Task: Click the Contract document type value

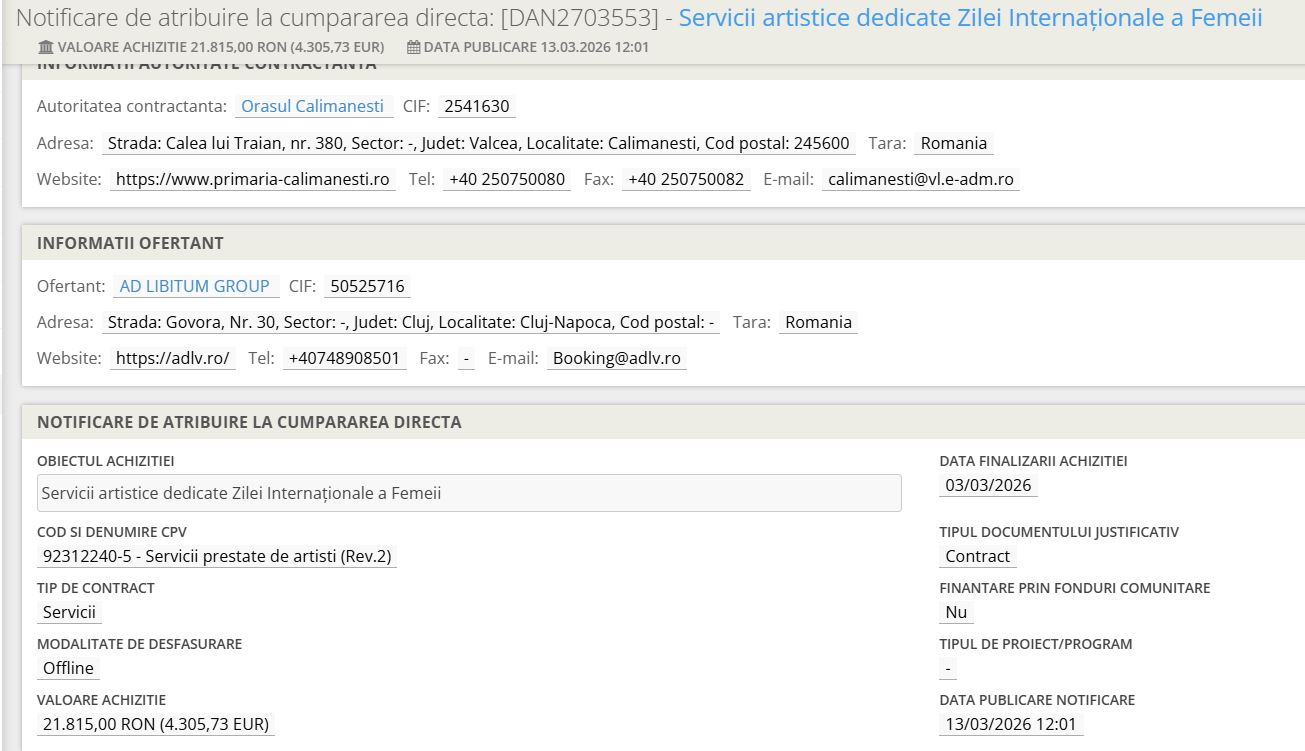Action: tap(977, 557)
